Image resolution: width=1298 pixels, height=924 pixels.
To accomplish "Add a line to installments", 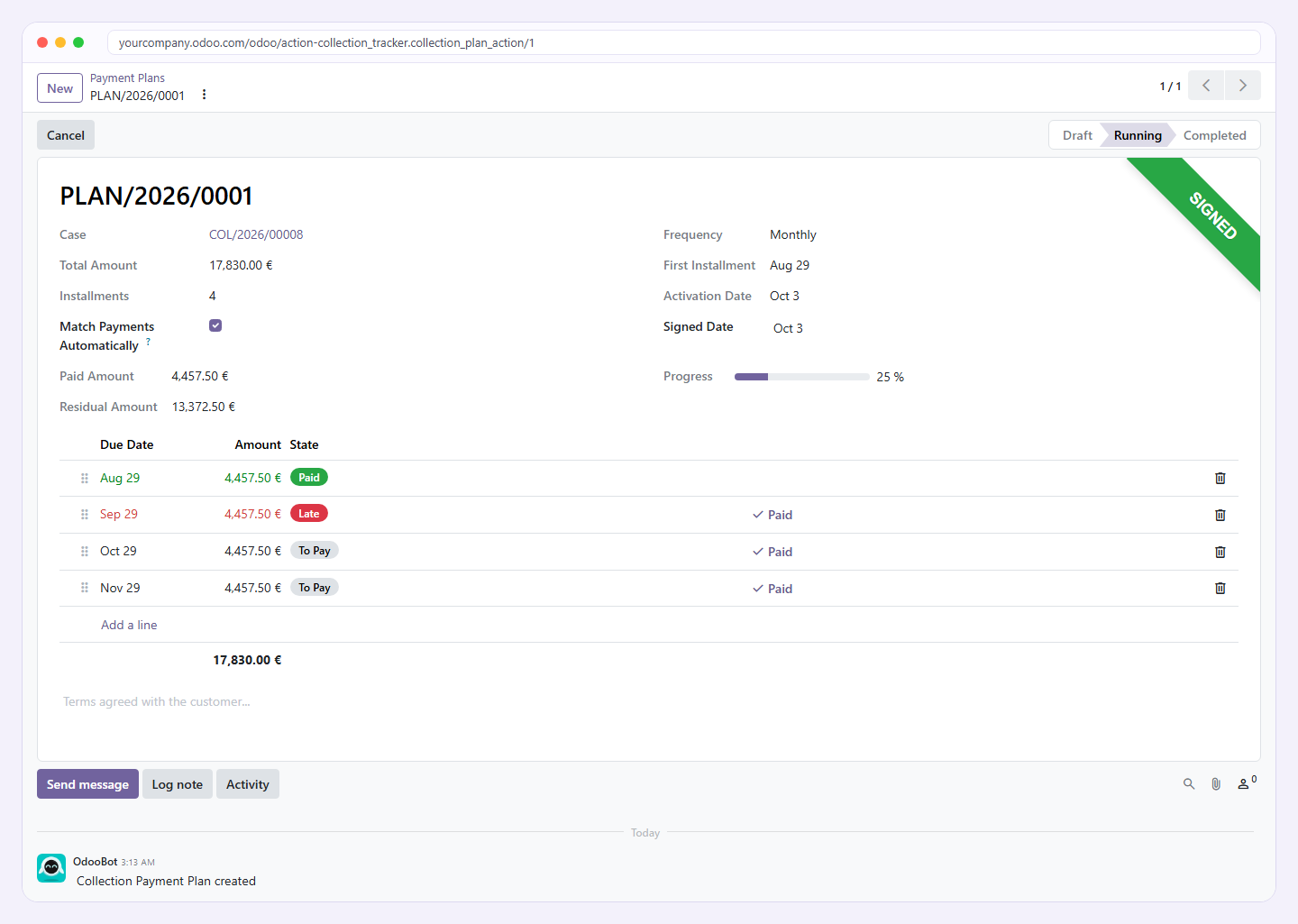I will click(129, 625).
